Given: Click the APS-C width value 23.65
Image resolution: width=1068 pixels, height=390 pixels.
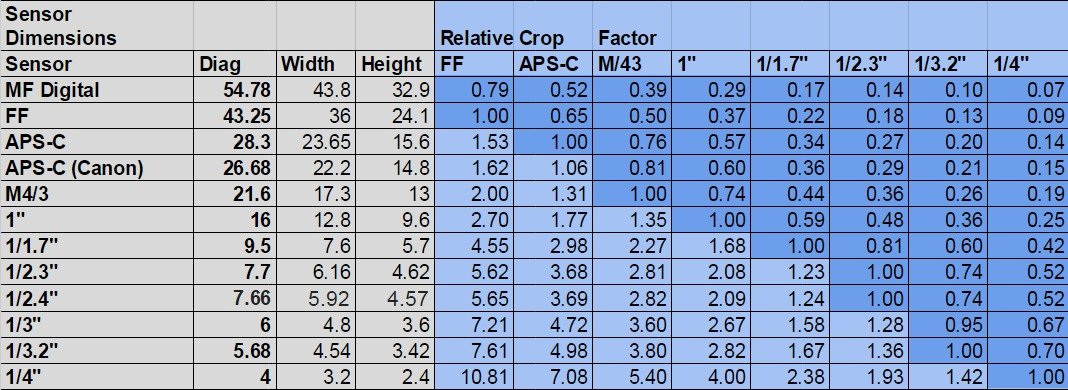Looking at the screenshot, I should [x=315, y=142].
